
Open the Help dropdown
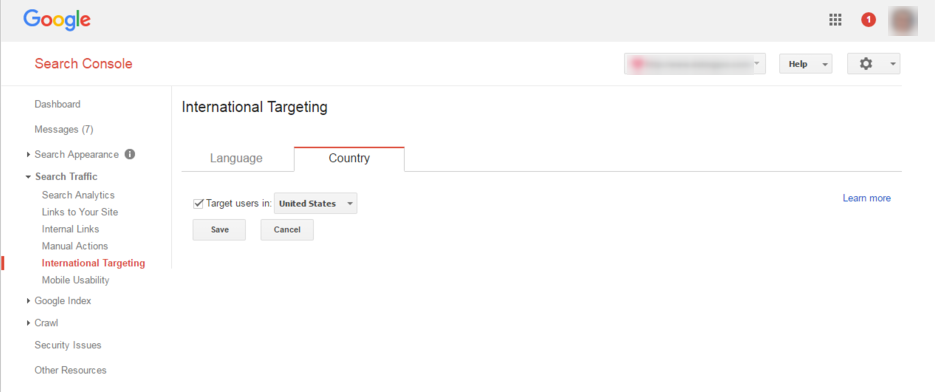pyautogui.click(x=806, y=64)
